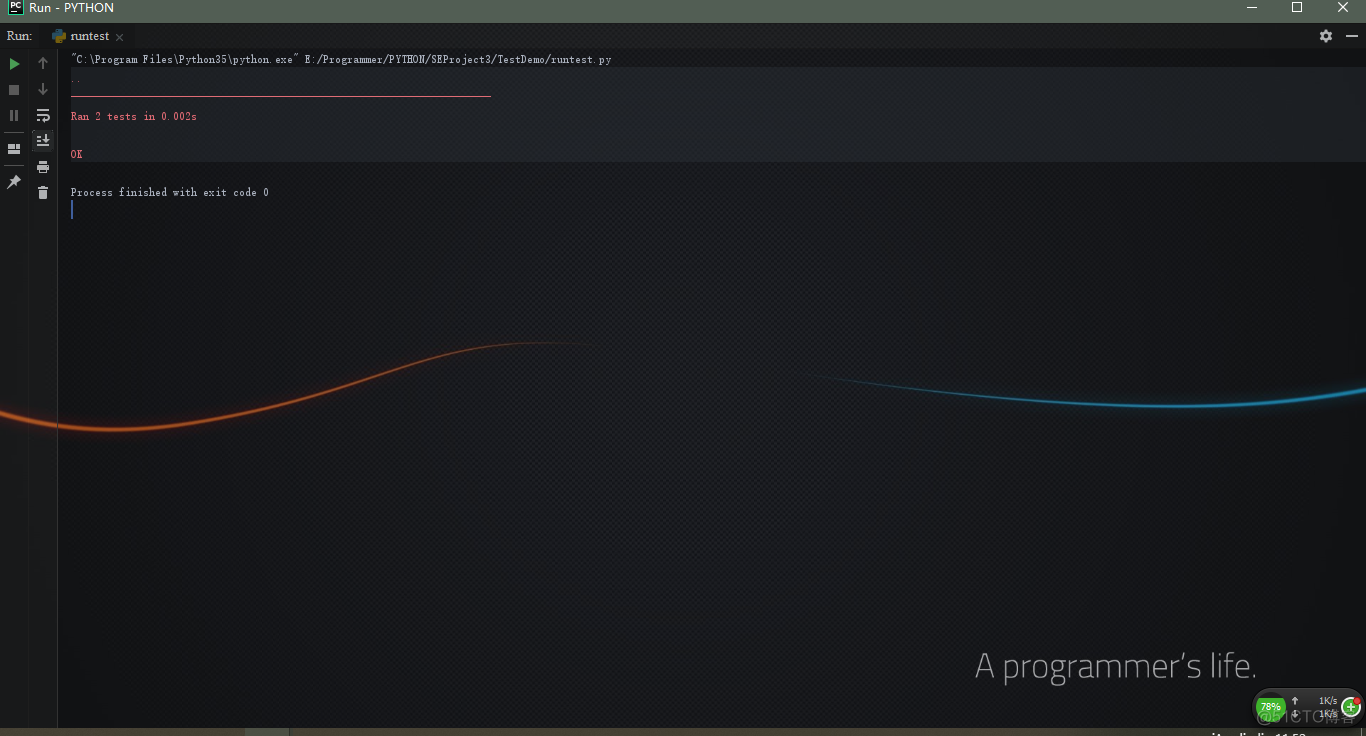Stop the running process
1366x736 pixels.
coord(14,90)
